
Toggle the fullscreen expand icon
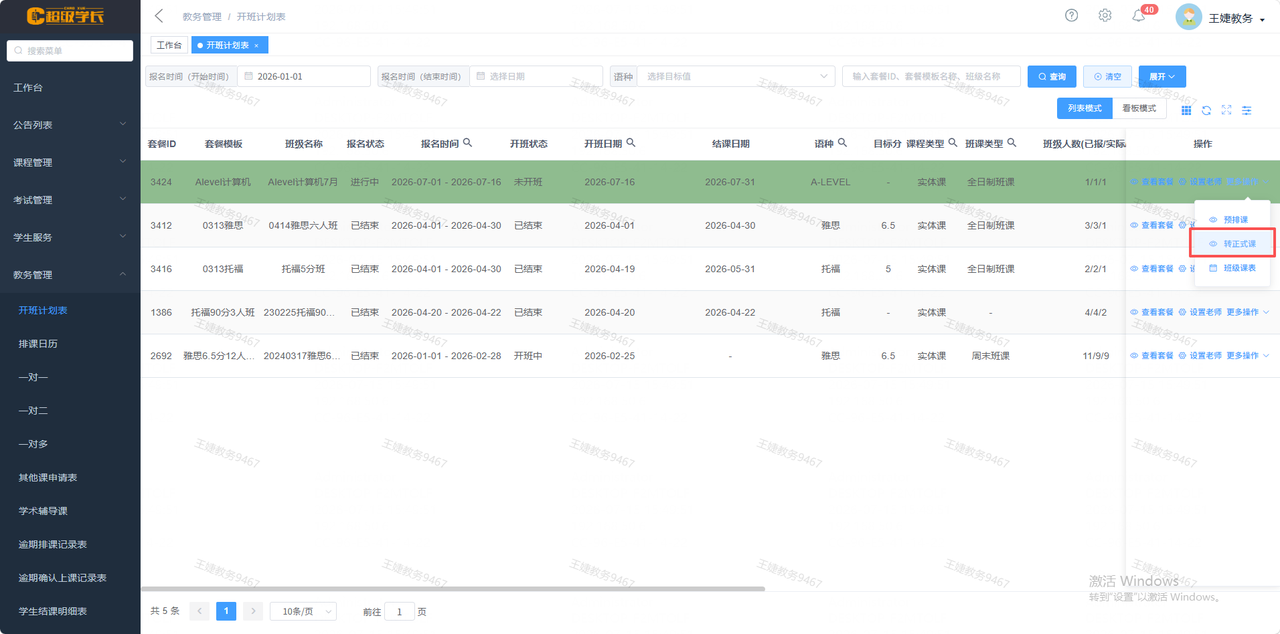(x=1227, y=110)
